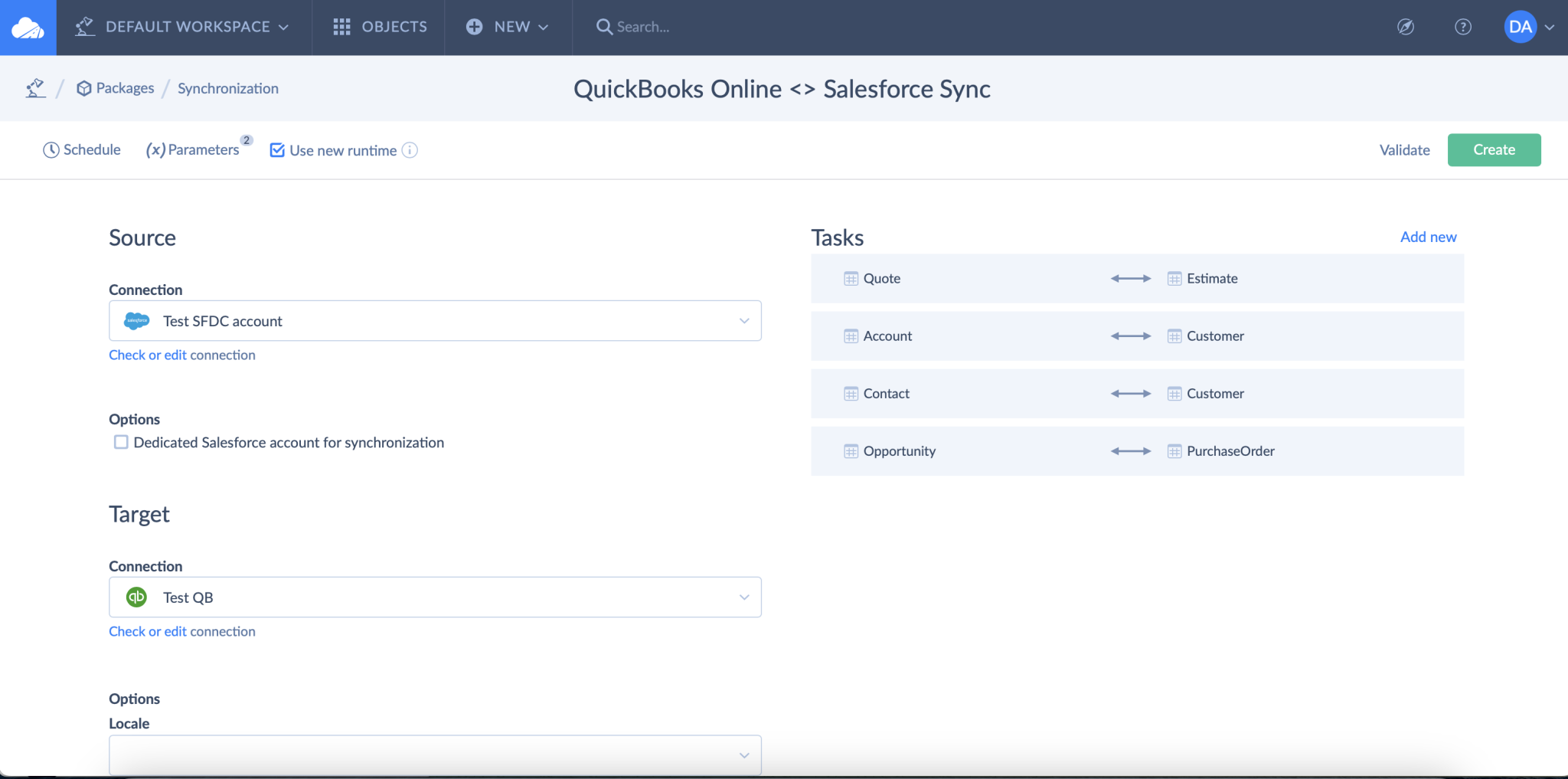
Task: Click the DA user avatar
Action: click(1520, 27)
